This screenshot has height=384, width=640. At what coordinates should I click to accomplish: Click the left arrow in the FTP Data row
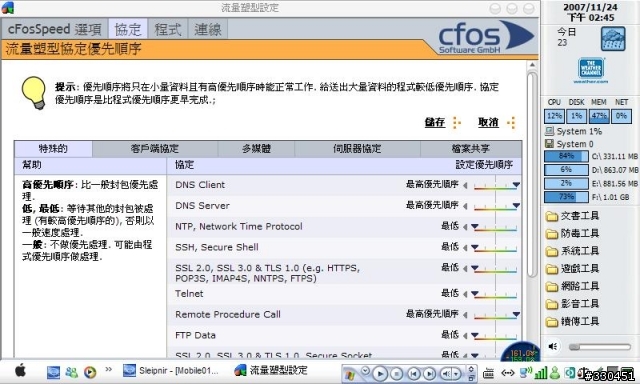click(465, 335)
